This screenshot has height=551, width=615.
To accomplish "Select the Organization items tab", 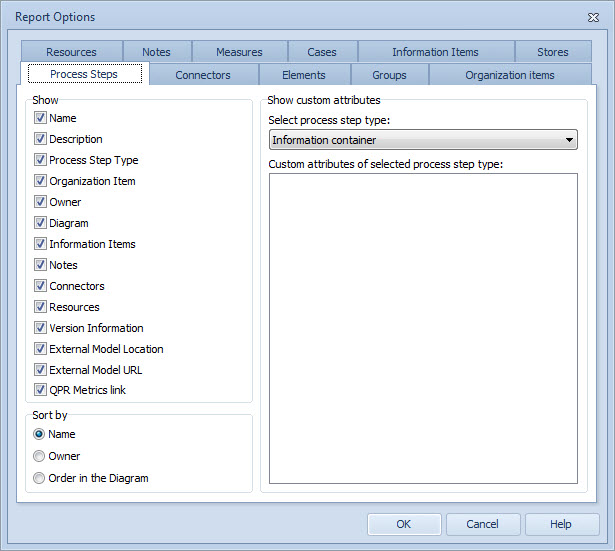I will 509,75.
